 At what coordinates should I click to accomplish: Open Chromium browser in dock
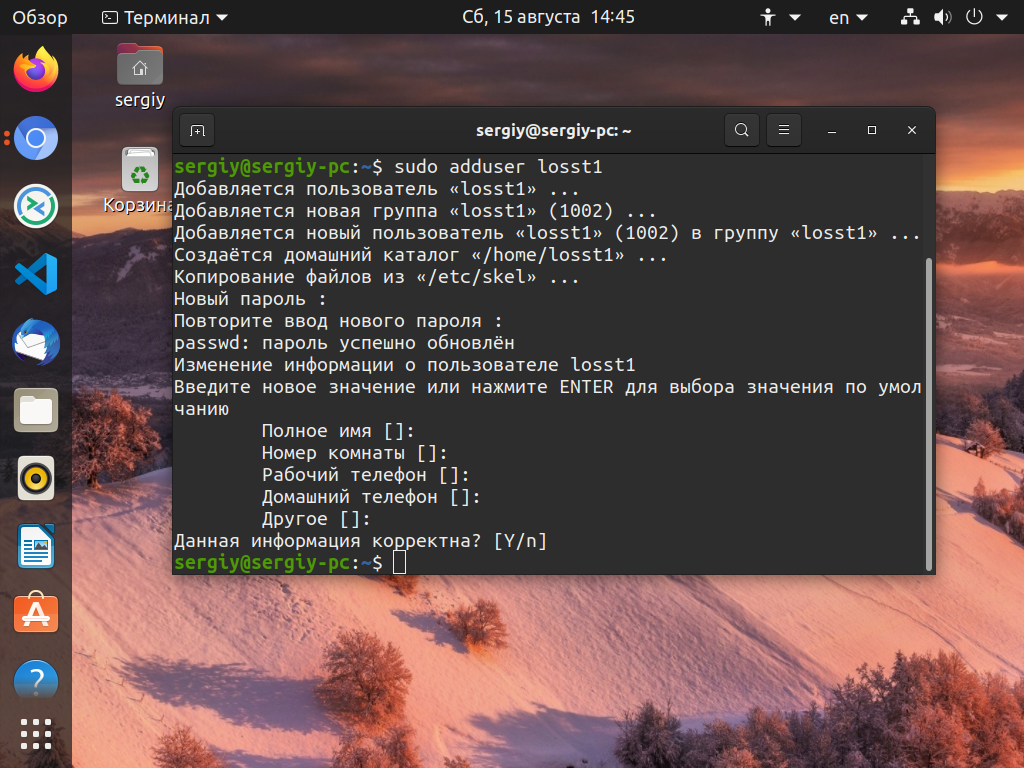point(36,138)
